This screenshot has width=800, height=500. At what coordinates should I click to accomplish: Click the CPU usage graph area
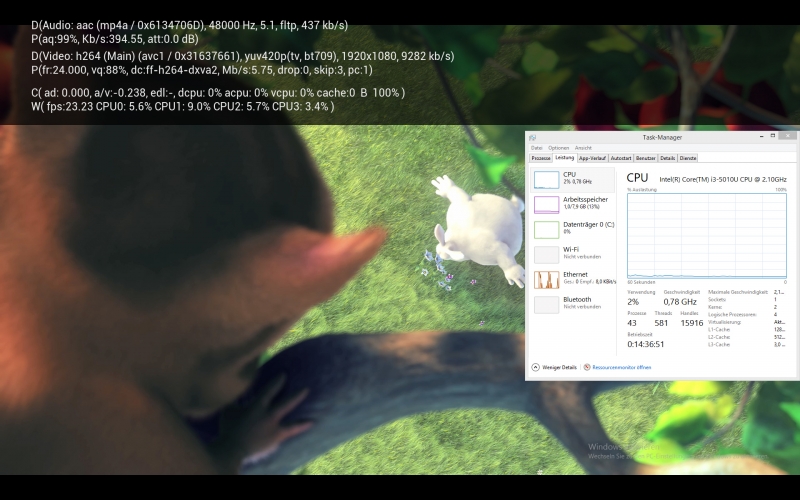click(x=707, y=236)
